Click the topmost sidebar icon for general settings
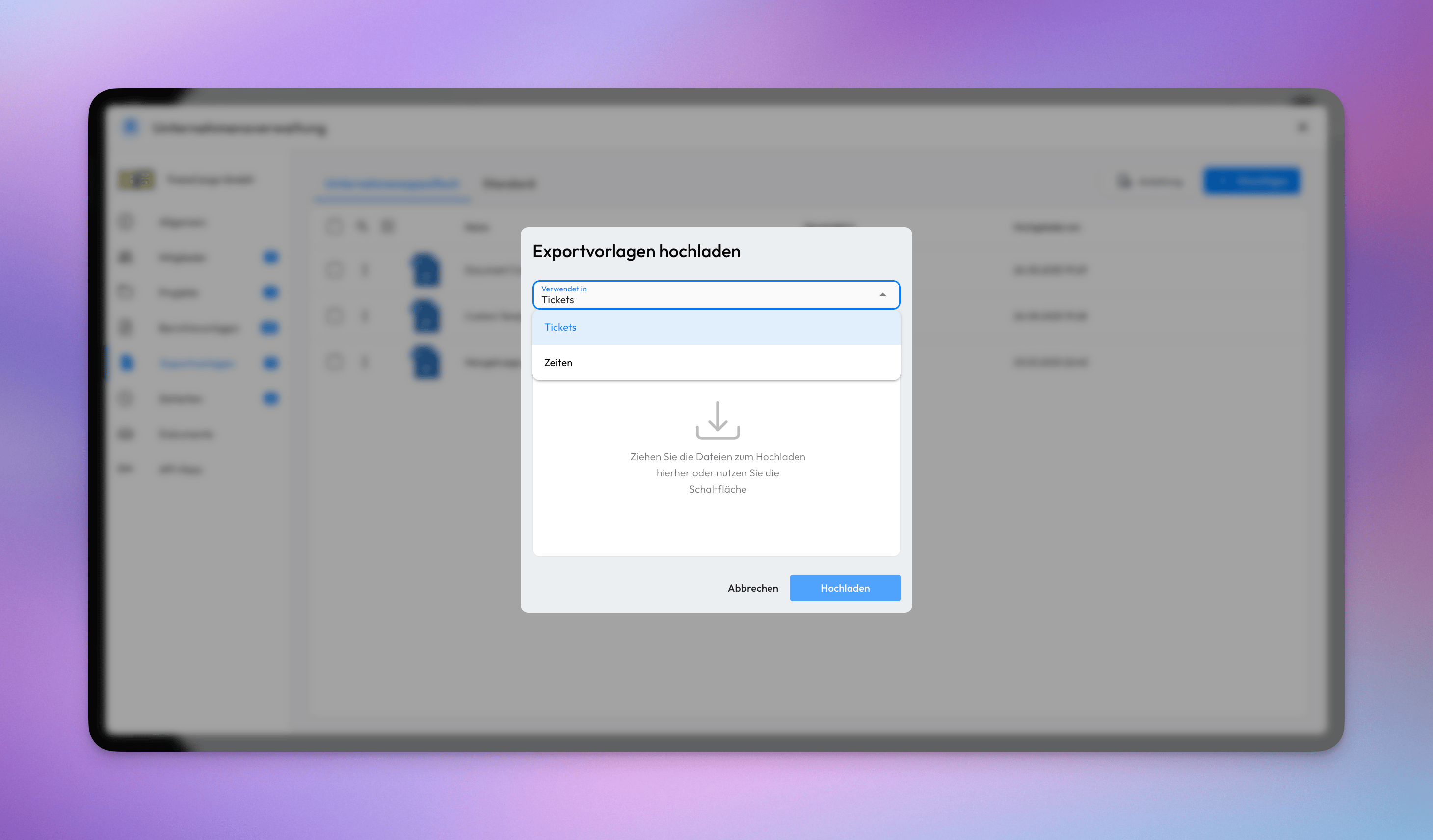The width and height of the screenshot is (1433, 840). (x=126, y=222)
